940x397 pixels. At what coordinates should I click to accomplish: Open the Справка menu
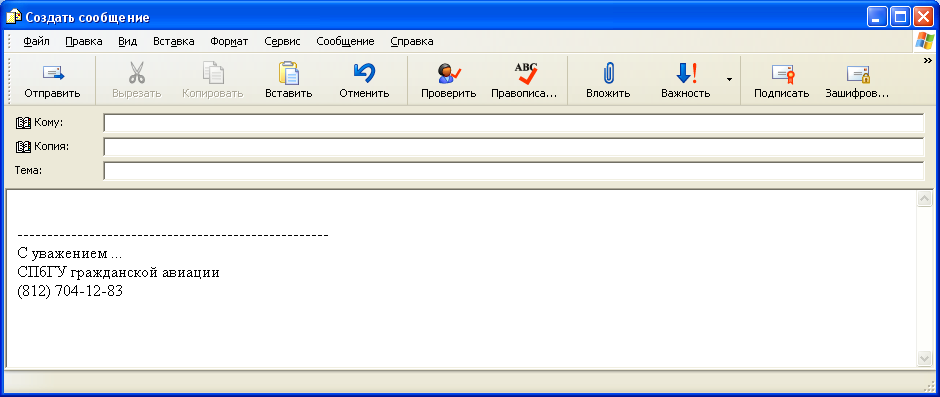412,41
